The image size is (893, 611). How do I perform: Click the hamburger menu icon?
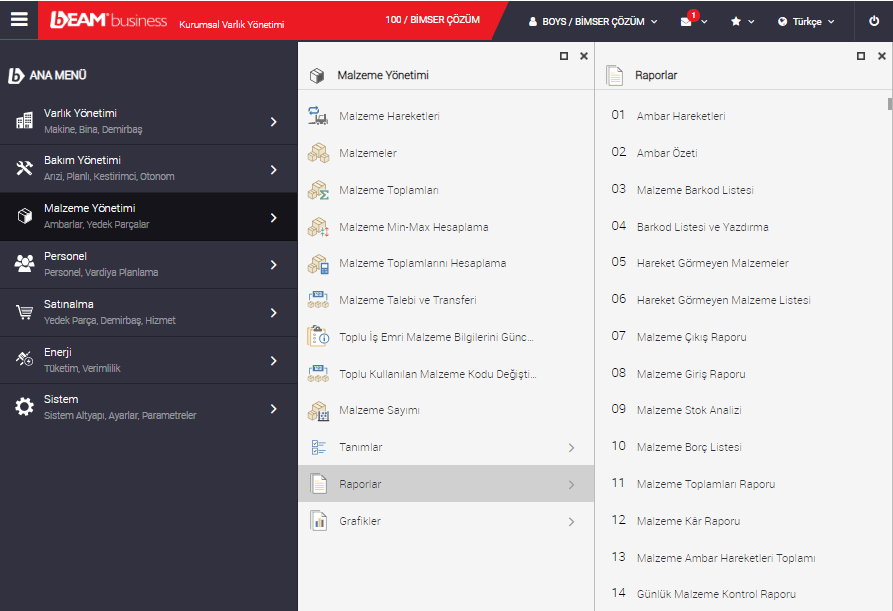coord(19,20)
